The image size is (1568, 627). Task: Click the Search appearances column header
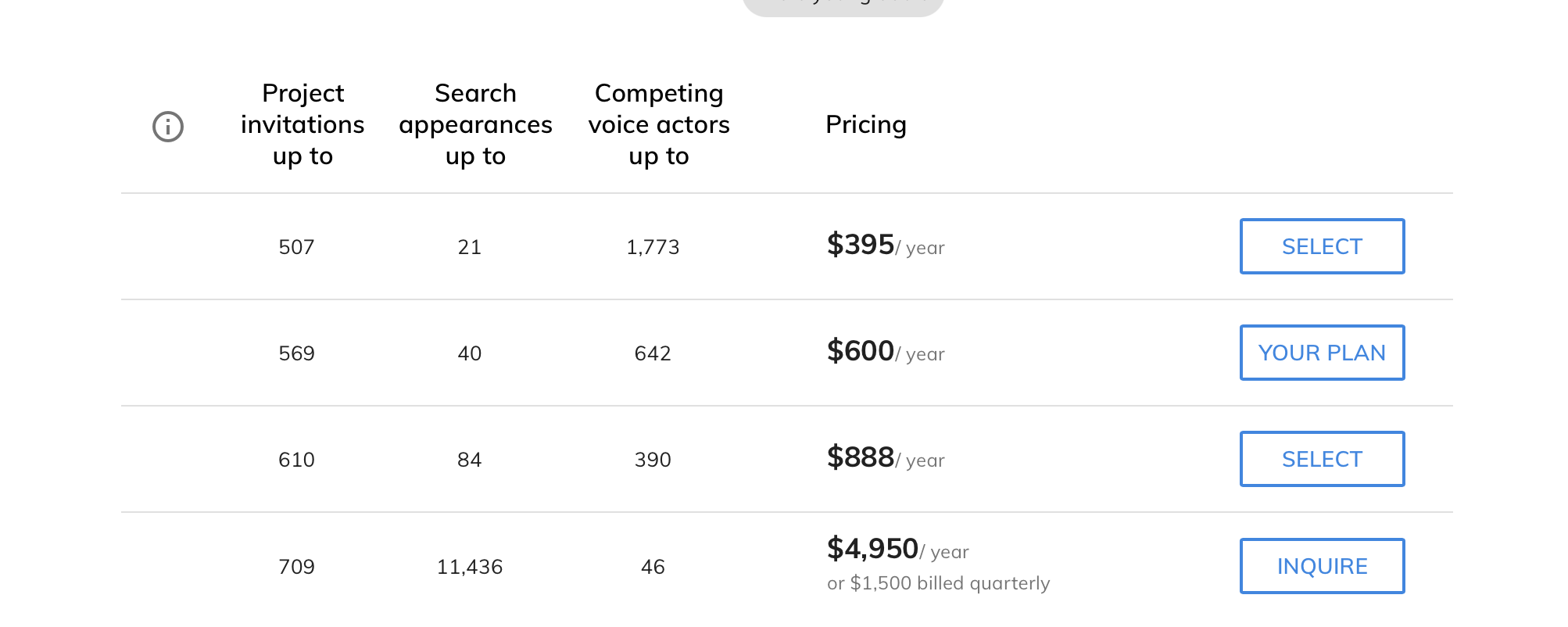pyautogui.click(x=475, y=125)
